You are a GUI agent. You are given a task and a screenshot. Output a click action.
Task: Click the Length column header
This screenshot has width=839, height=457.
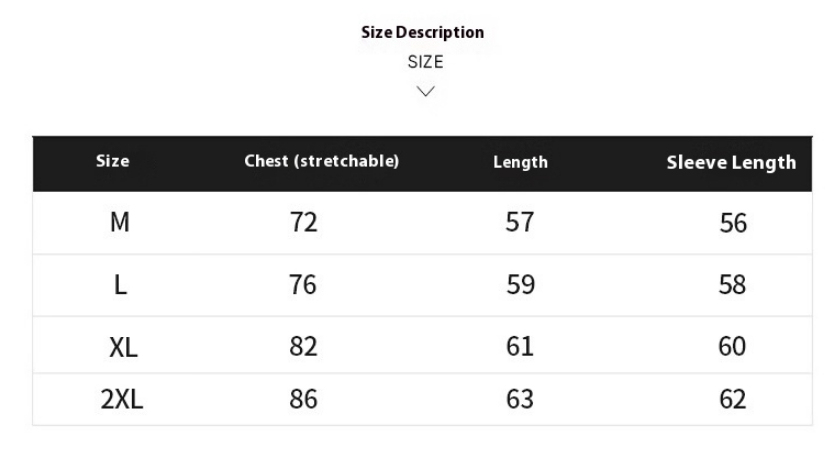click(520, 162)
